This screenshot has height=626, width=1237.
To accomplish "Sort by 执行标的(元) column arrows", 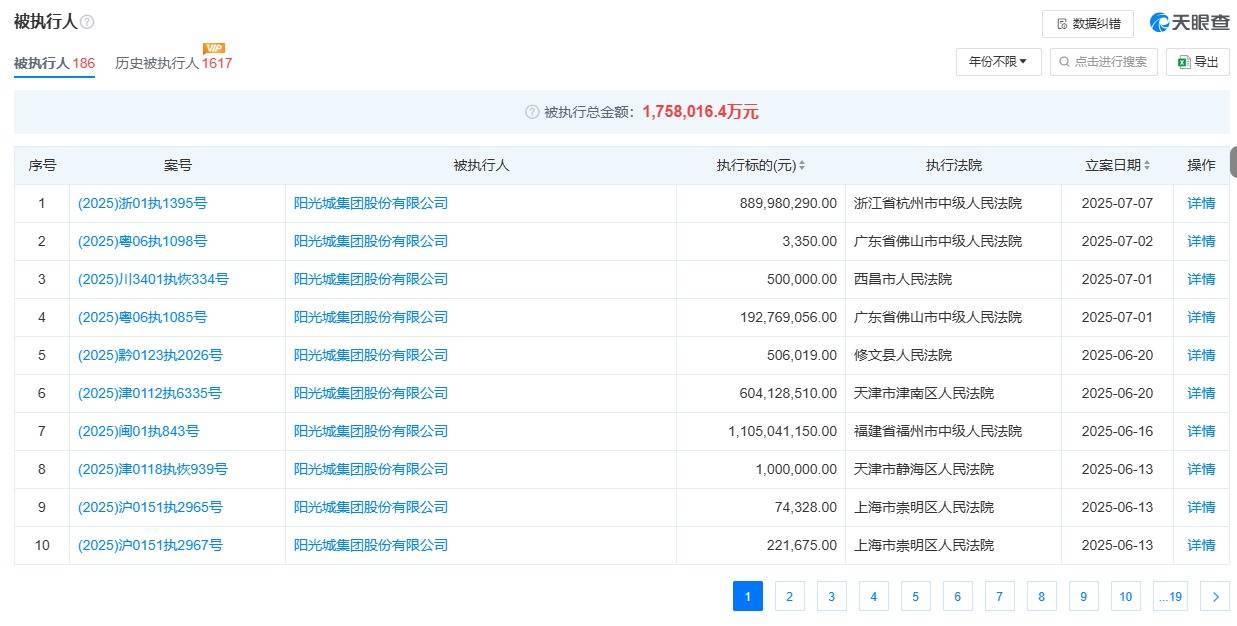I will coord(802,166).
